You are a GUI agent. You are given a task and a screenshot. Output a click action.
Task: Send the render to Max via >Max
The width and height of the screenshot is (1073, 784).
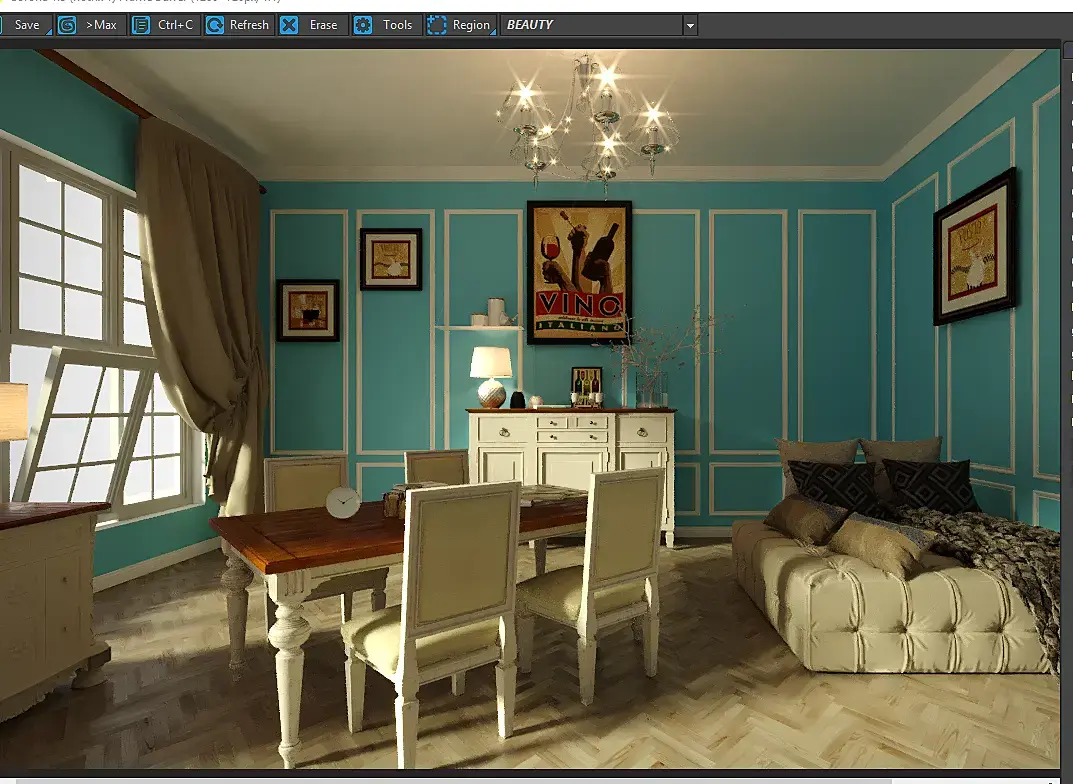click(91, 25)
